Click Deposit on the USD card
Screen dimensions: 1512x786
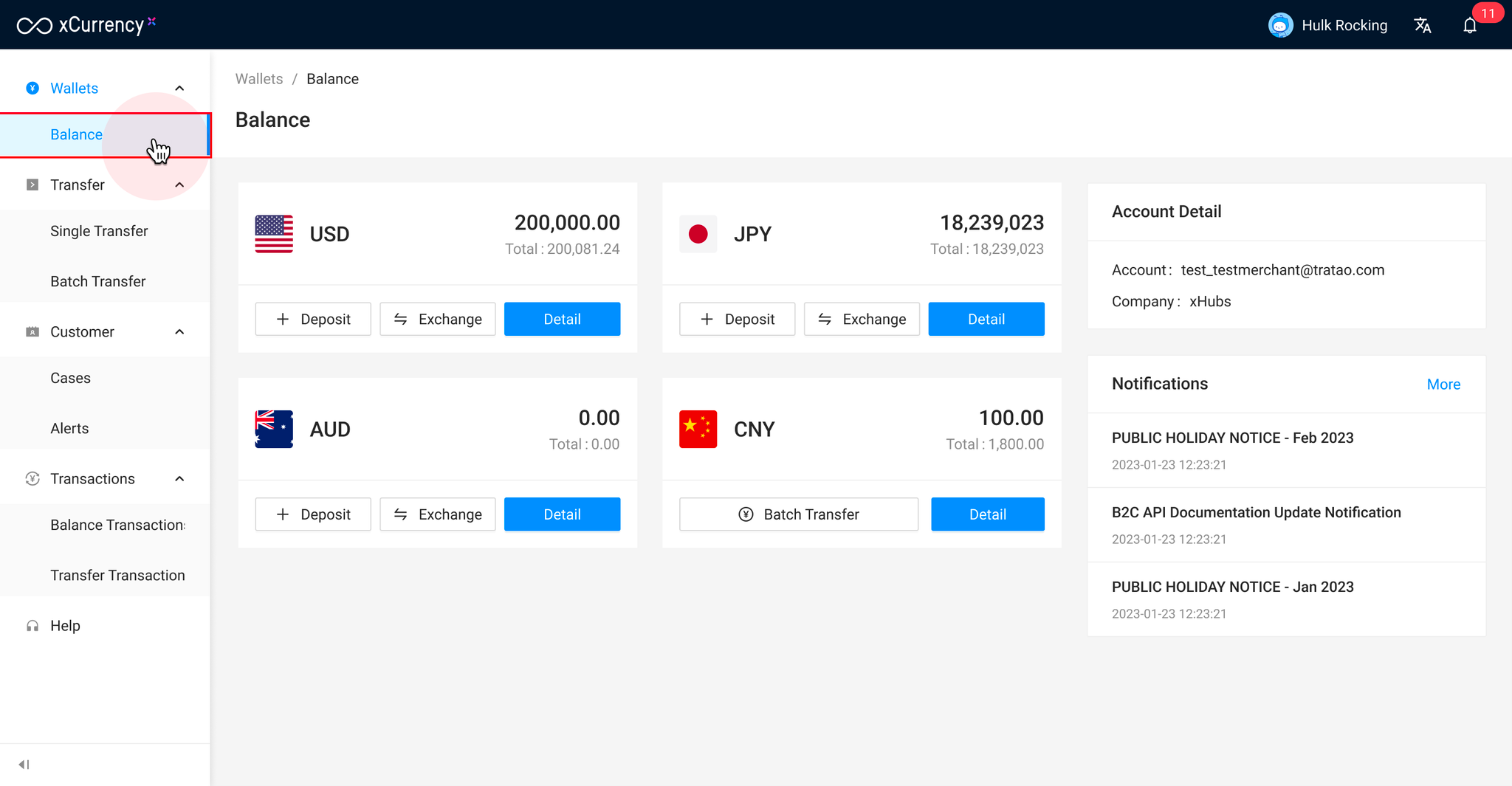point(313,319)
